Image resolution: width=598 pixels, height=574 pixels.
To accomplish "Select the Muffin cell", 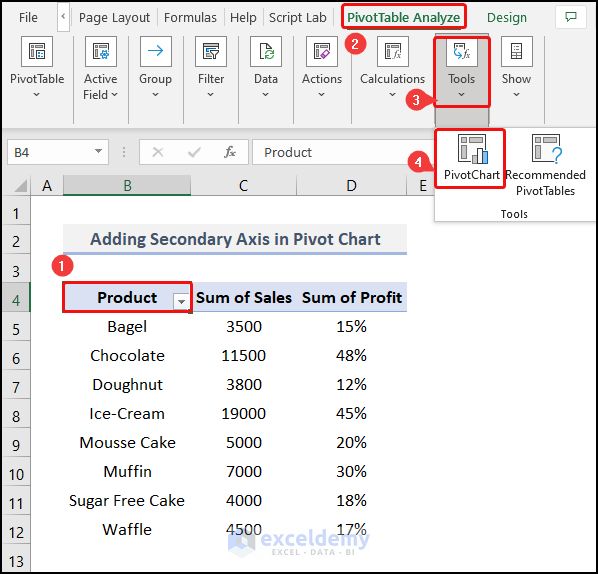I will coord(127,471).
